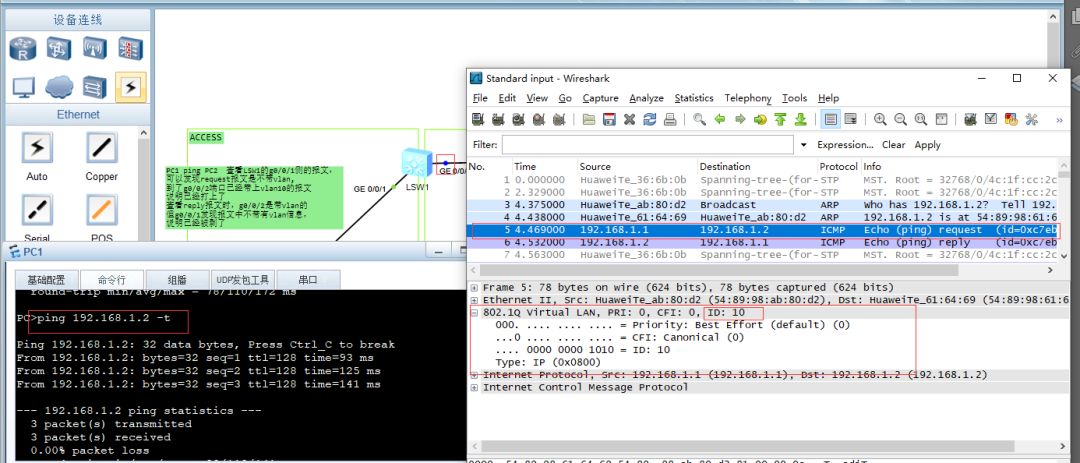Expand the Internet Protocol tree node
This screenshot has height=463, width=1080.
475,375
